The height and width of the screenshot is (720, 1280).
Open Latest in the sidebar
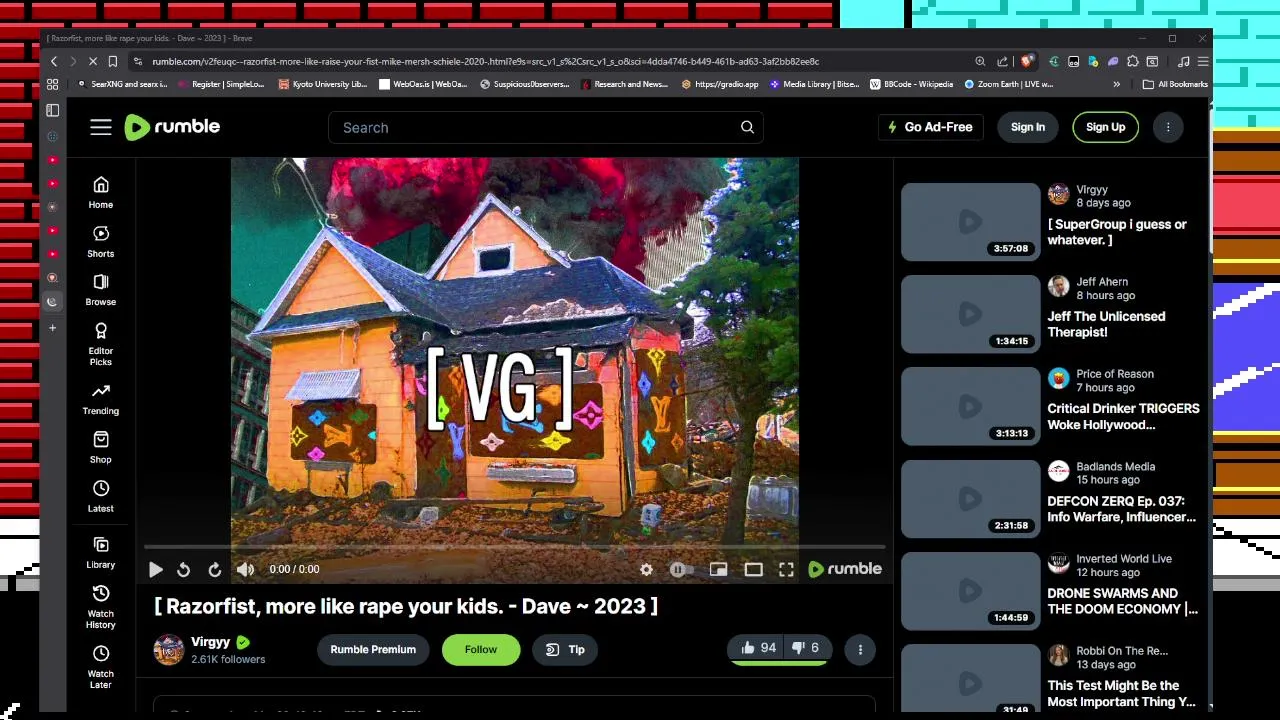tap(101, 496)
